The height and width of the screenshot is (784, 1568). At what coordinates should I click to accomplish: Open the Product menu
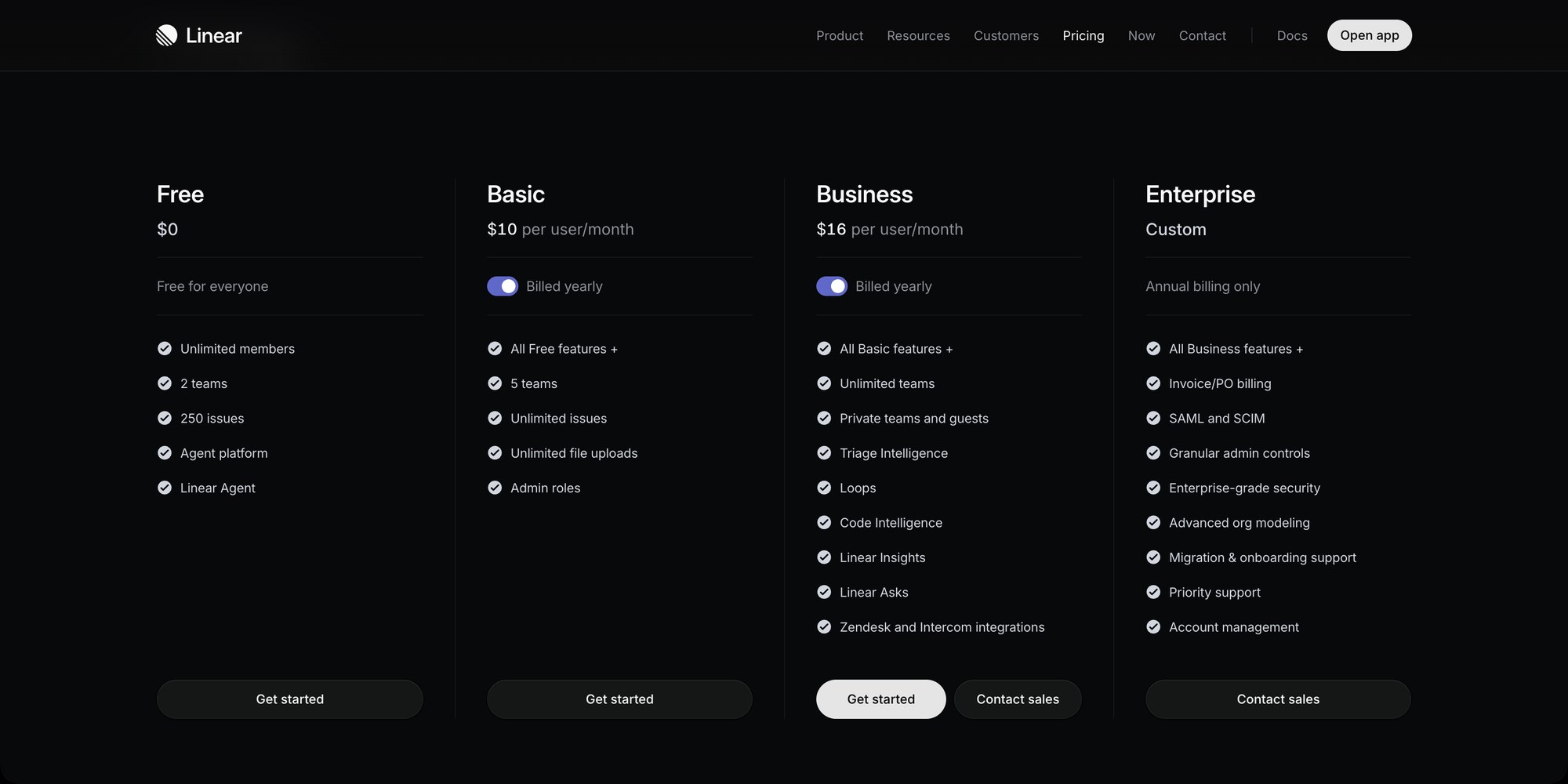click(x=840, y=35)
